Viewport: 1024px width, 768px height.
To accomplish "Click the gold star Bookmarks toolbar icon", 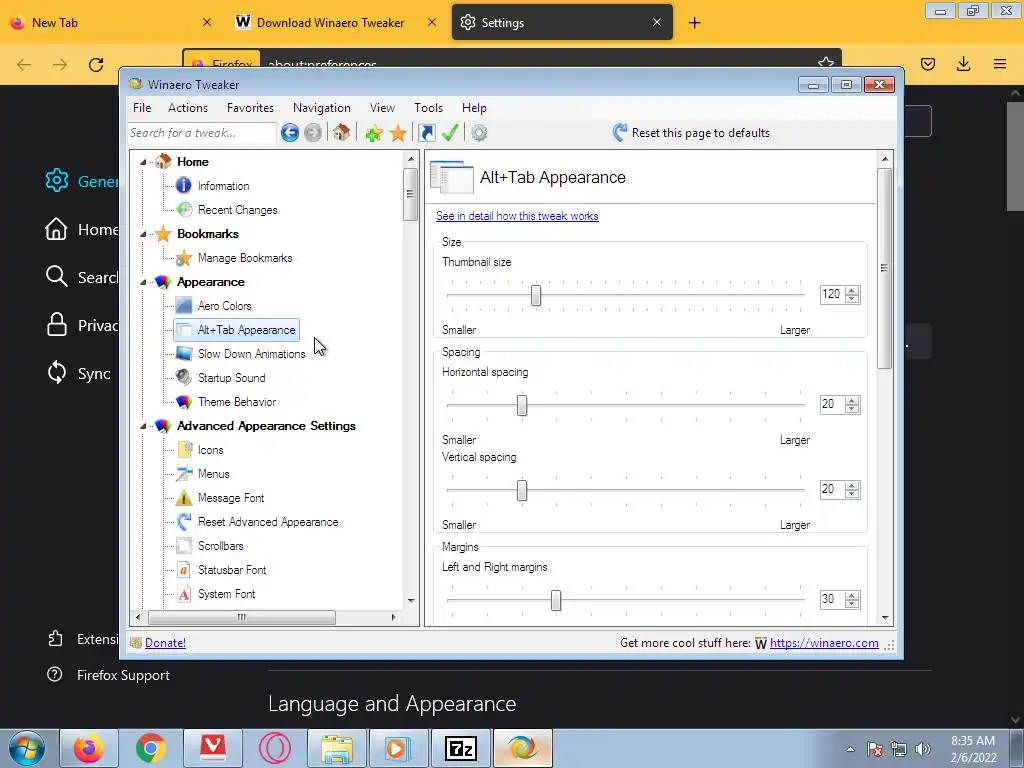I will point(398,133).
